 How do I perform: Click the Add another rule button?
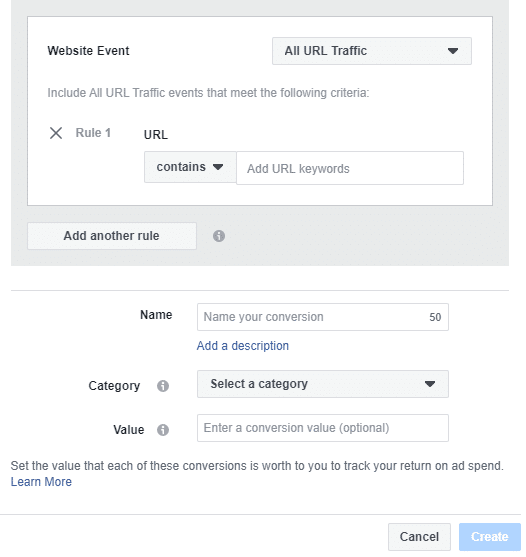coord(112,236)
